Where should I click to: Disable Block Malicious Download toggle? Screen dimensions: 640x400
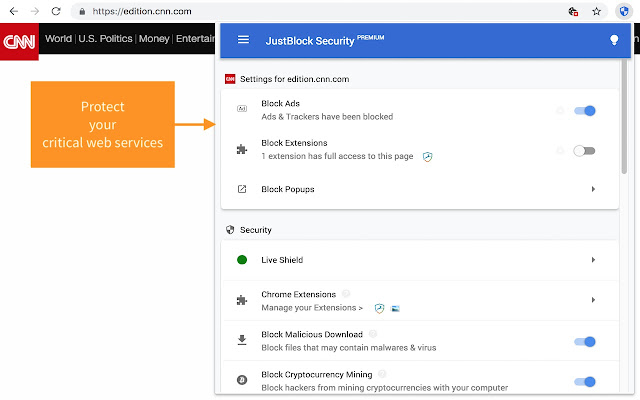tap(585, 341)
